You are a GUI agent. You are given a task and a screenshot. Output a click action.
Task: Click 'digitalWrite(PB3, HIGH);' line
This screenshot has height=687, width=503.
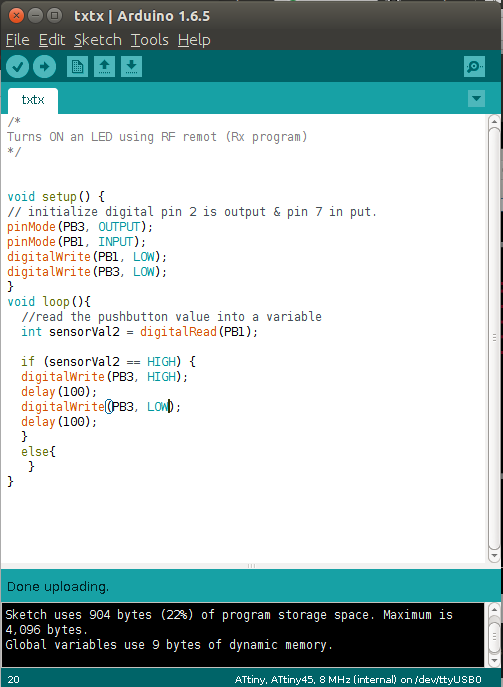pos(105,377)
